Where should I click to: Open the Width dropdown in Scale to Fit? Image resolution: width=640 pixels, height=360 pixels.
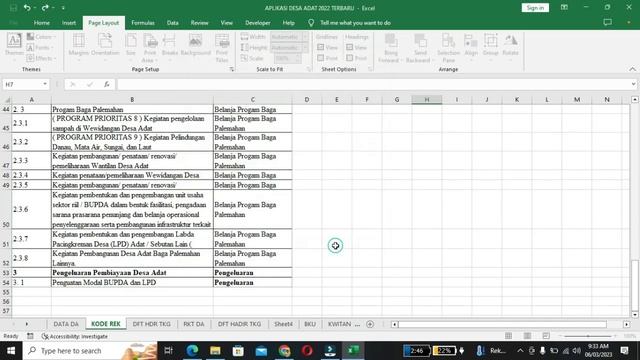(x=305, y=37)
